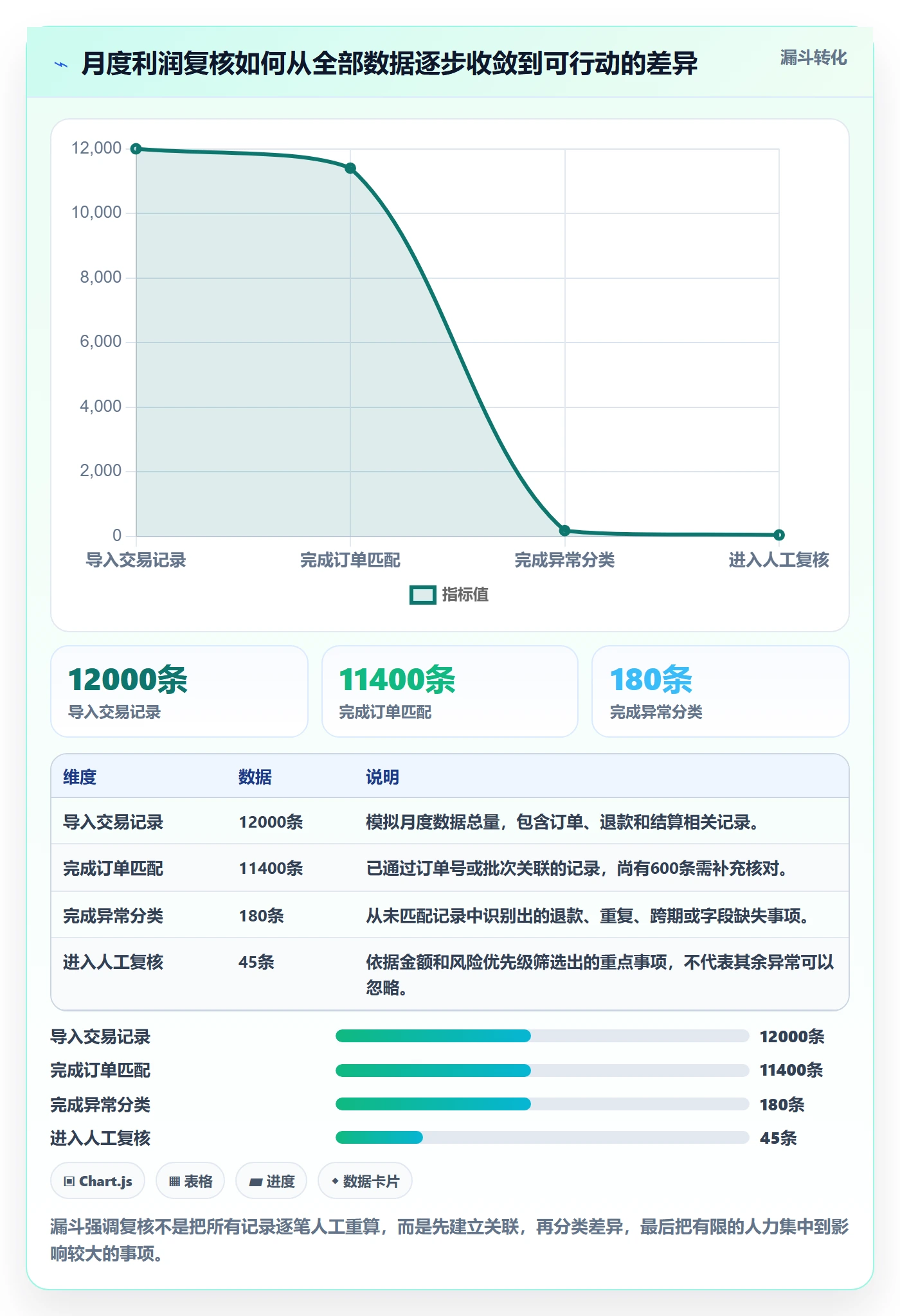Click the description starting 从未匹配记录中识别出
Screen dimensions: 900x1316
click(588, 916)
